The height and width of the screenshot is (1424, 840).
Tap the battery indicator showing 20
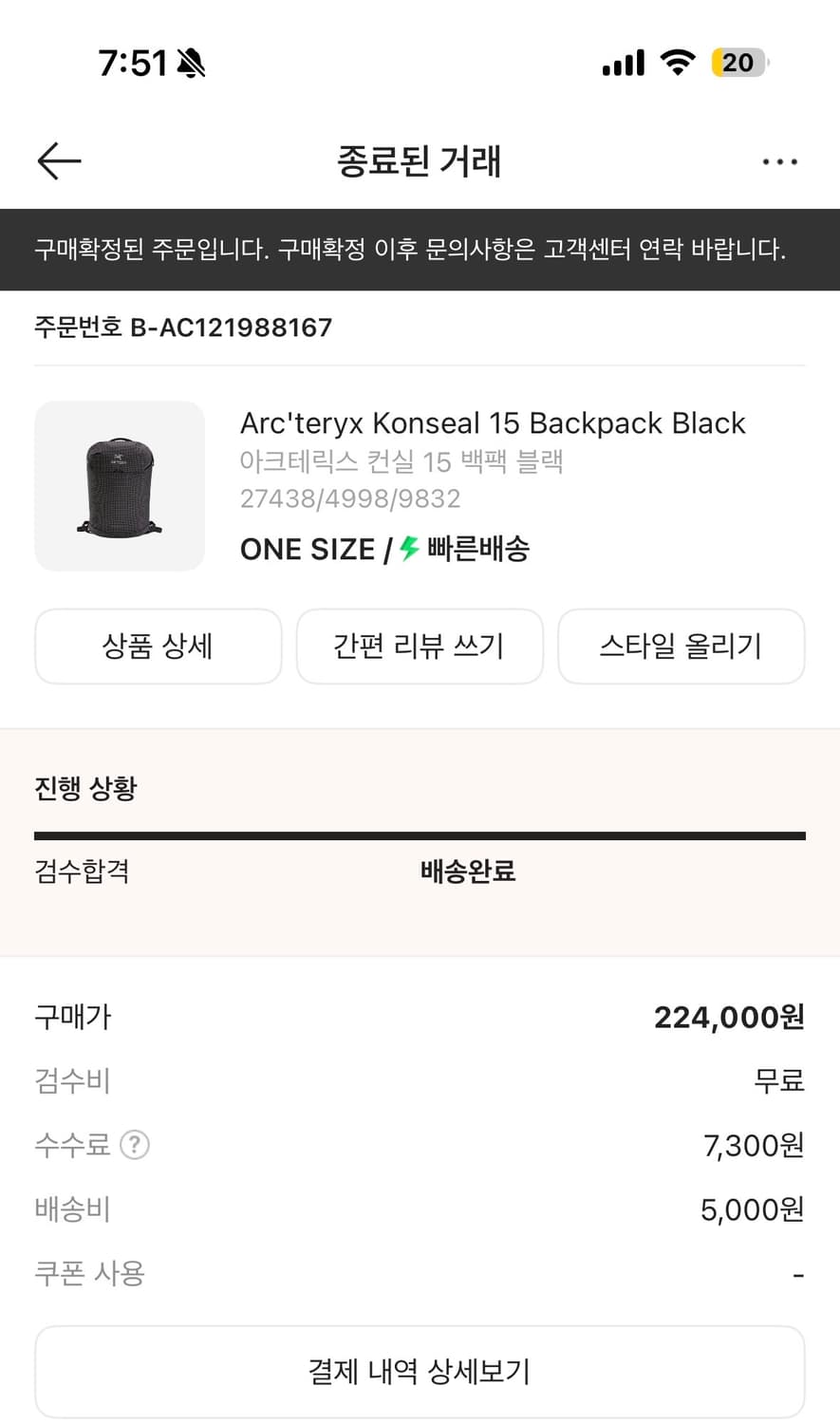738,63
